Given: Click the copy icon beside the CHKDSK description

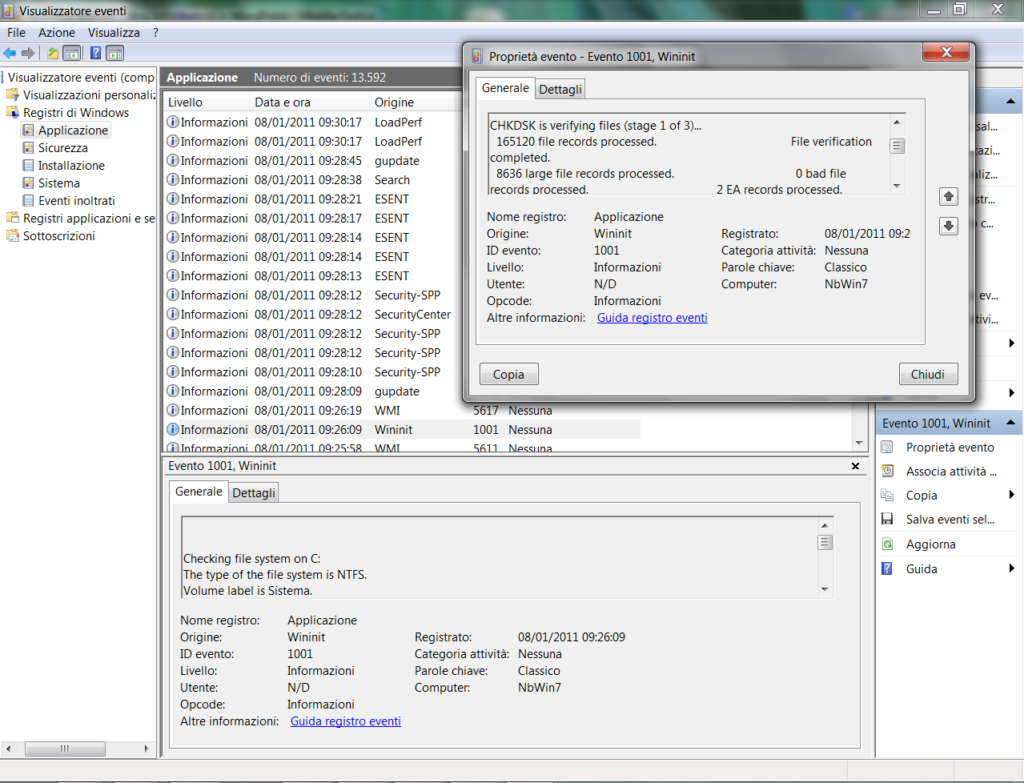Looking at the screenshot, I should (896, 145).
